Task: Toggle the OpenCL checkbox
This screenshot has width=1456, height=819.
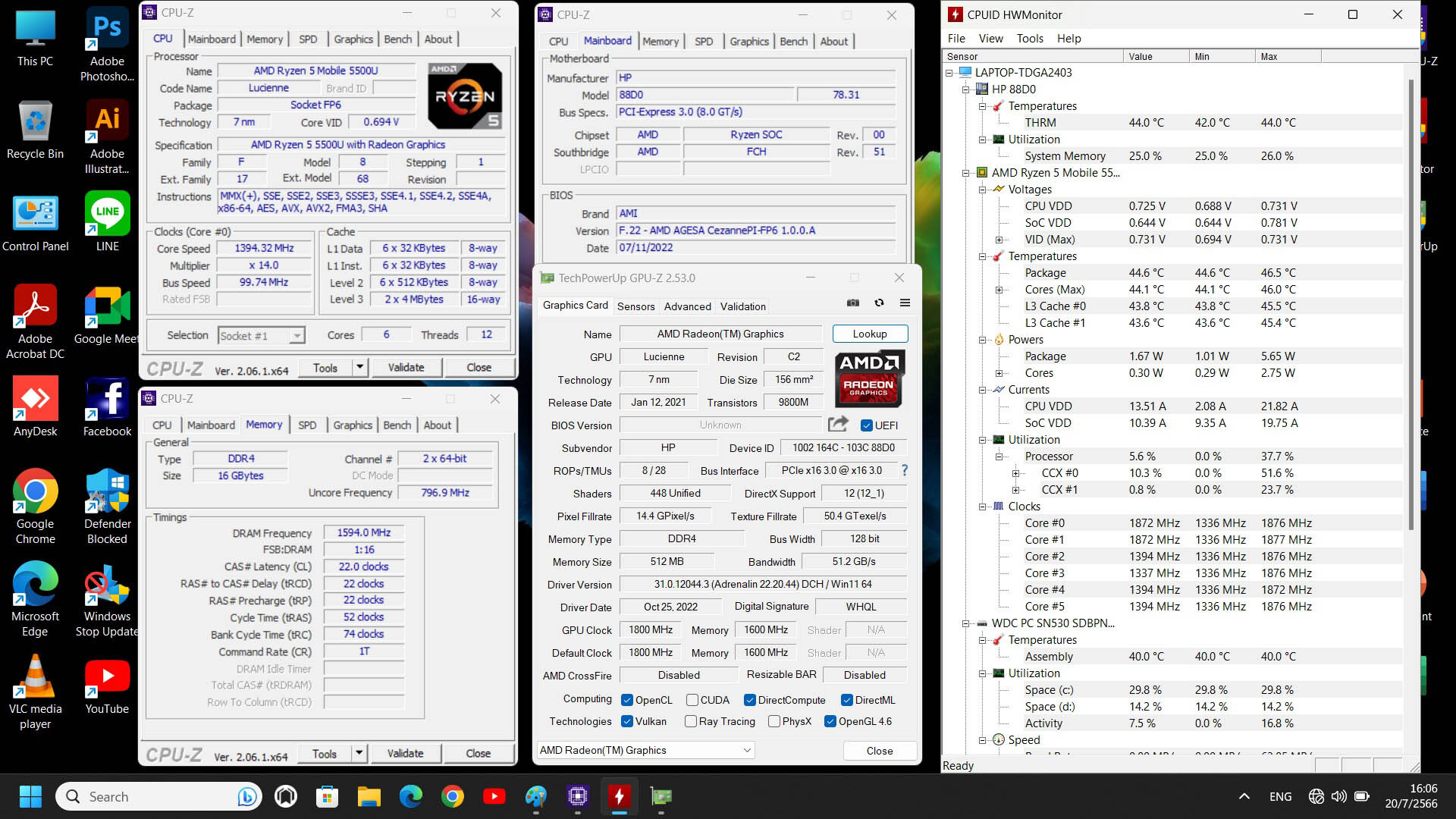Action: click(627, 700)
